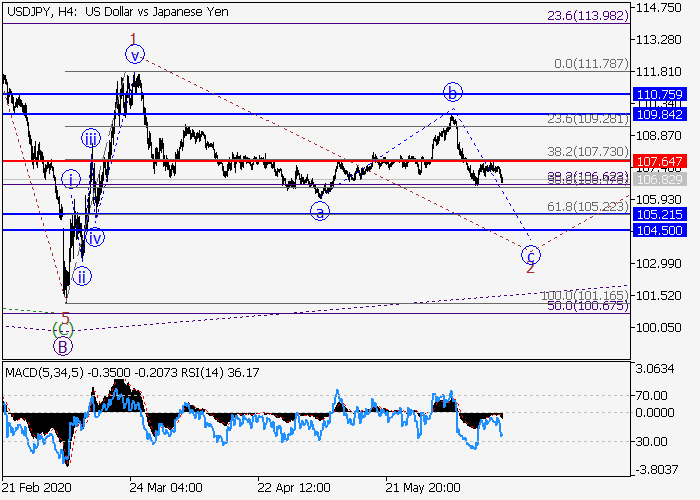Select the circled wave iii label
700x500 pixels.
click(91, 139)
